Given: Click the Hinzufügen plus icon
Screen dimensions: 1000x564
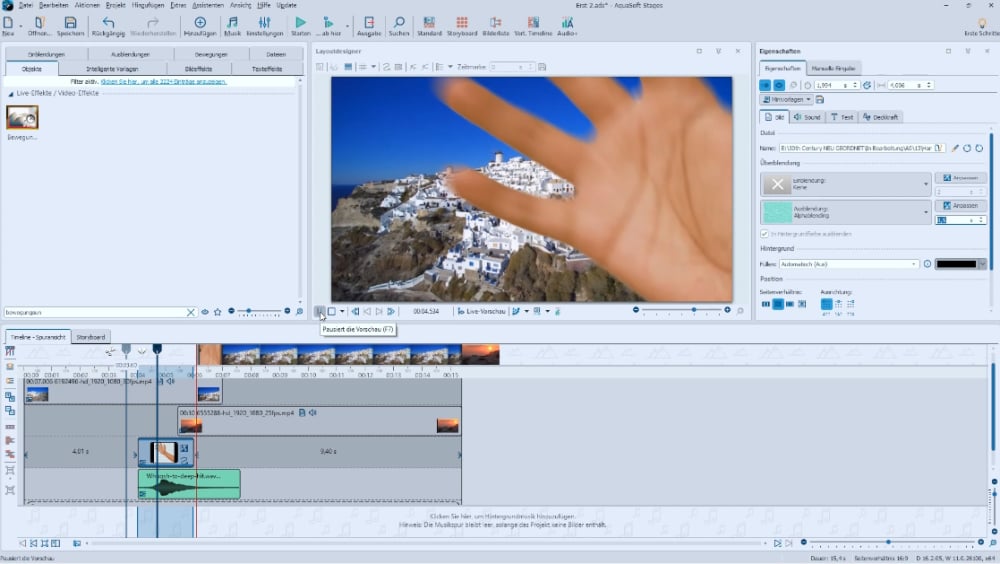Looking at the screenshot, I should point(200,22).
